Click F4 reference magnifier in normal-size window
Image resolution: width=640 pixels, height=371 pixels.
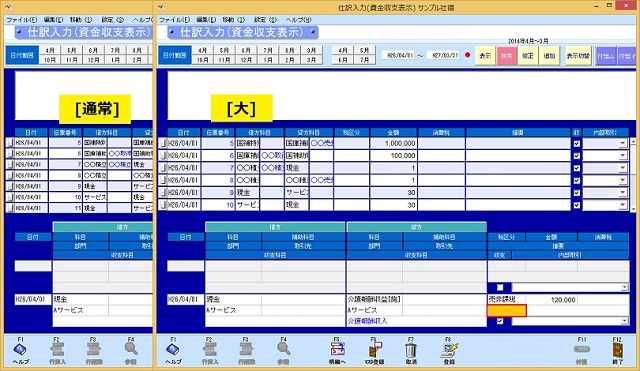coord(131,349)
